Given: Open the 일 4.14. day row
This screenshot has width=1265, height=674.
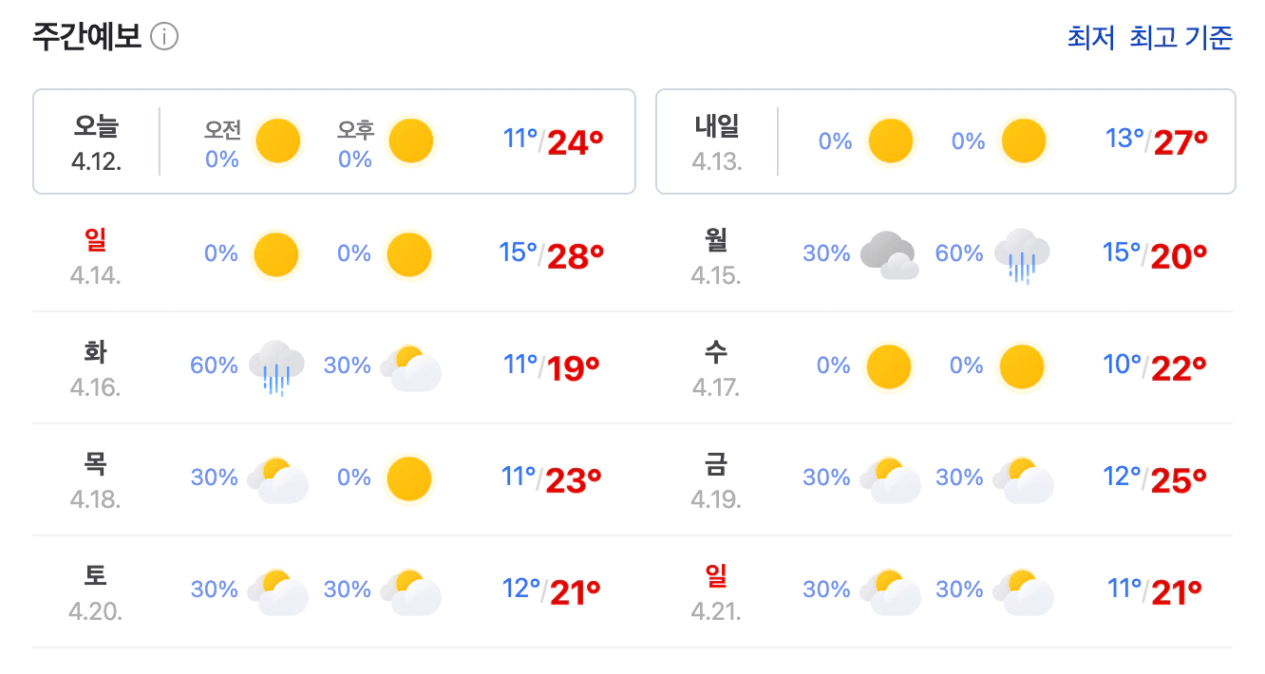Looking at the screenshot, I should point(334,255).
